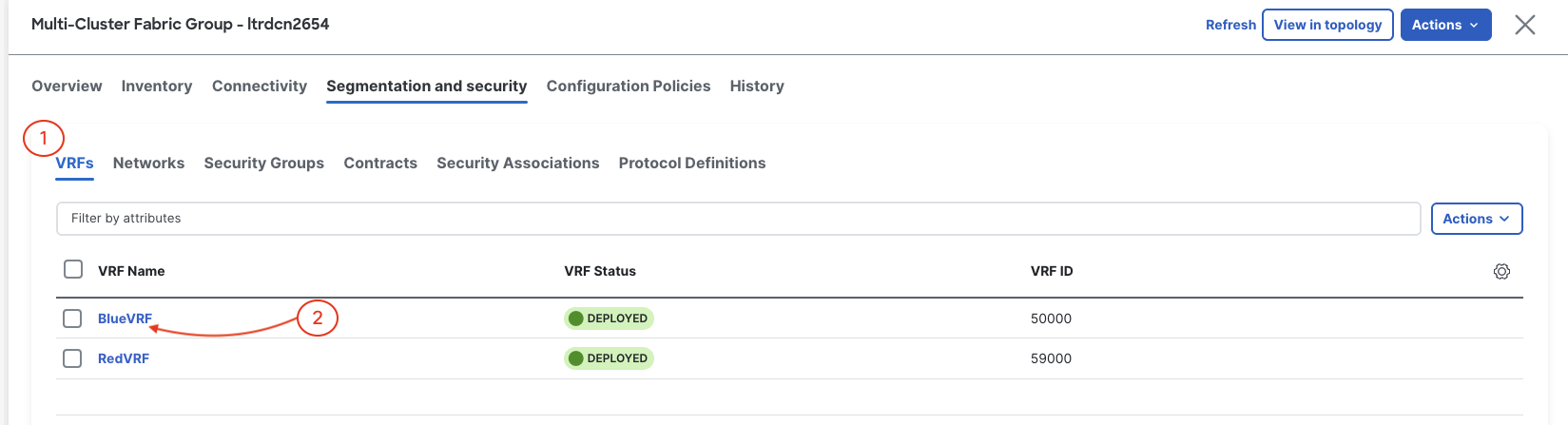
Task: Expand the top blue Actions dropdown
Action: pyautogui.click(x=1445, y=25)
